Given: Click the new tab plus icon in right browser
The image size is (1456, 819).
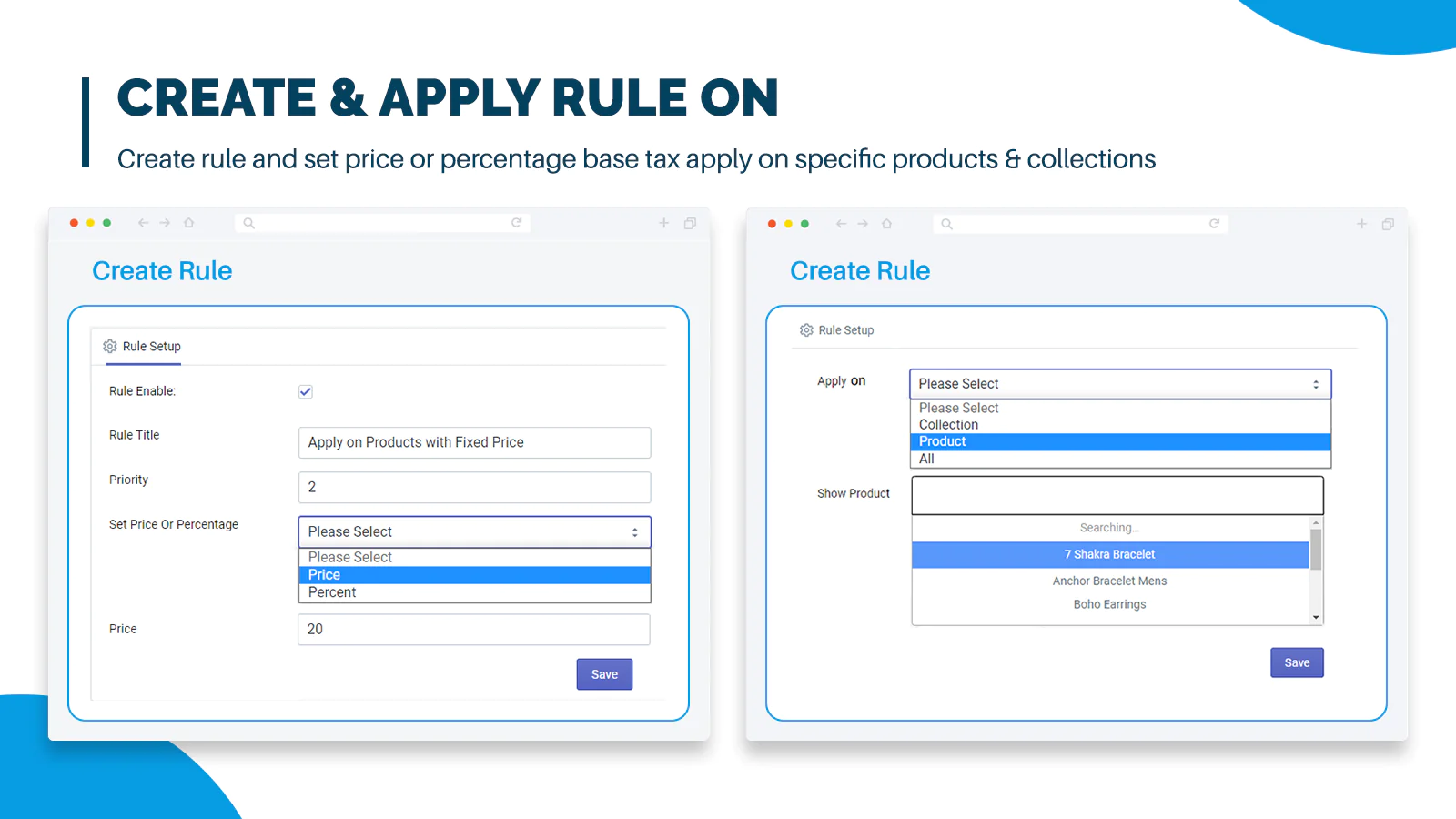Looking at the screenshot, I should (1361, 224).
